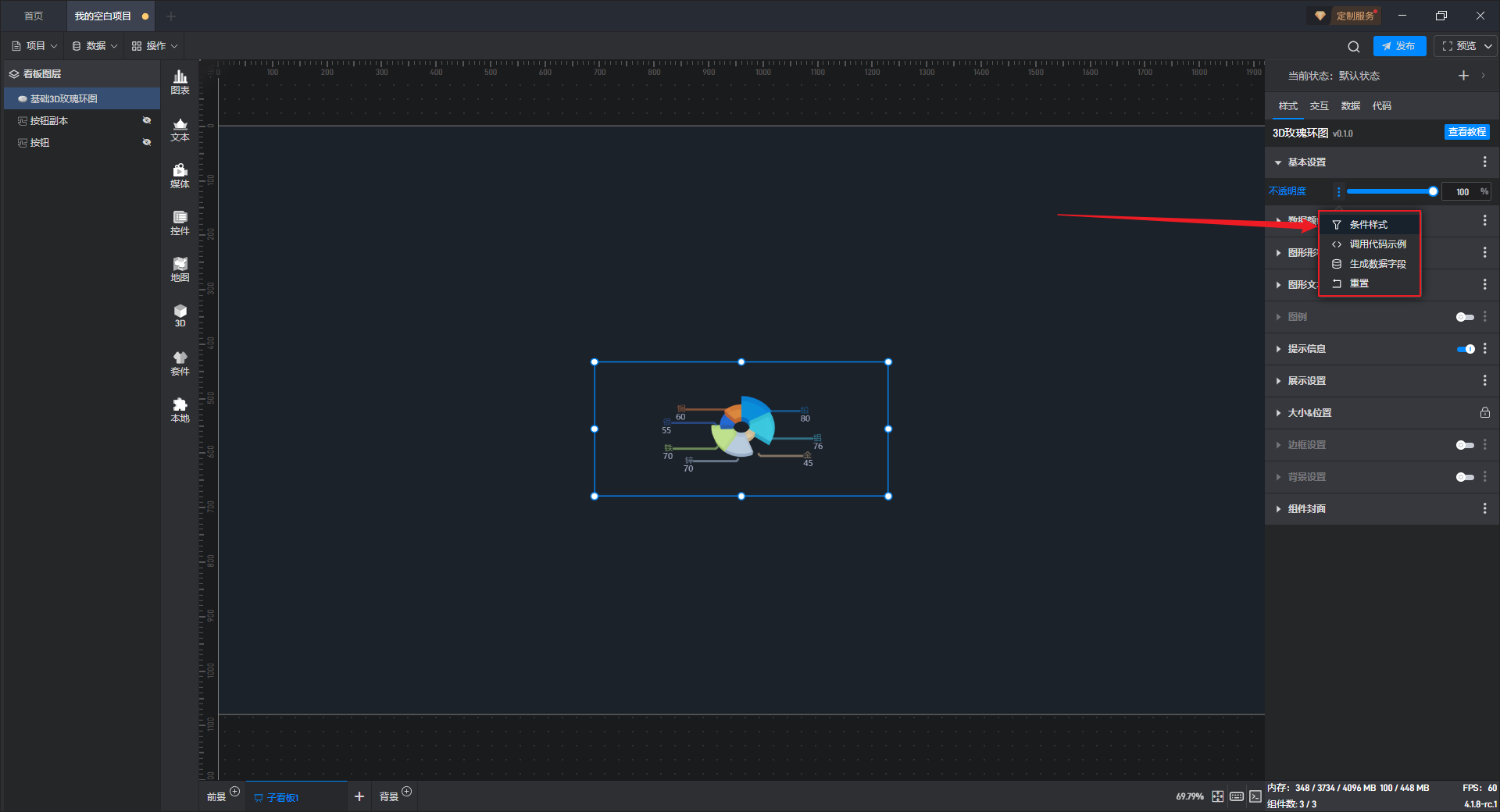Expand the 展示设置 section
Image resolution: width=1500 pixels, height=812 pixels.
tap(1307, 381)
